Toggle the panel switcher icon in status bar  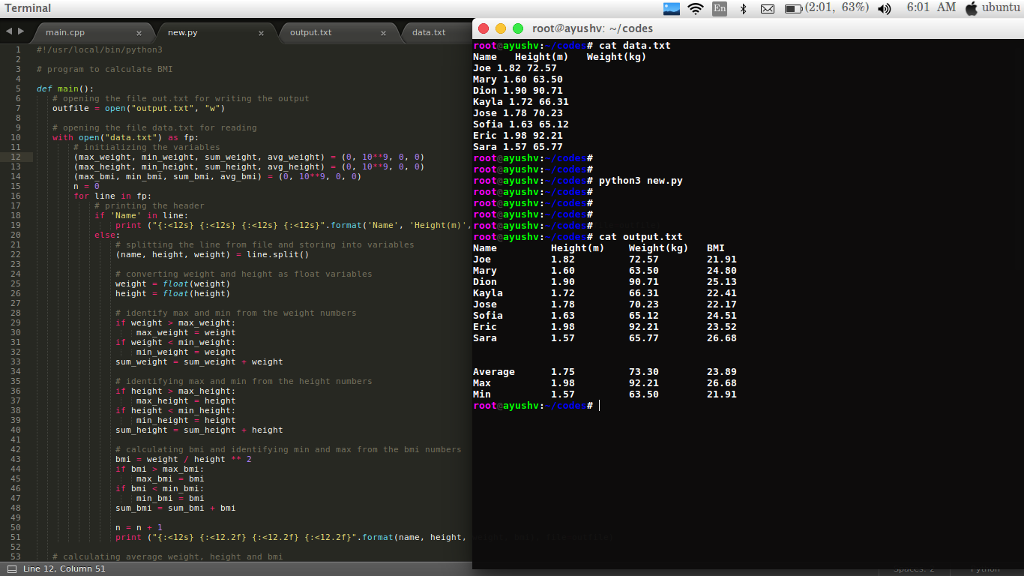tap(12, 569)
